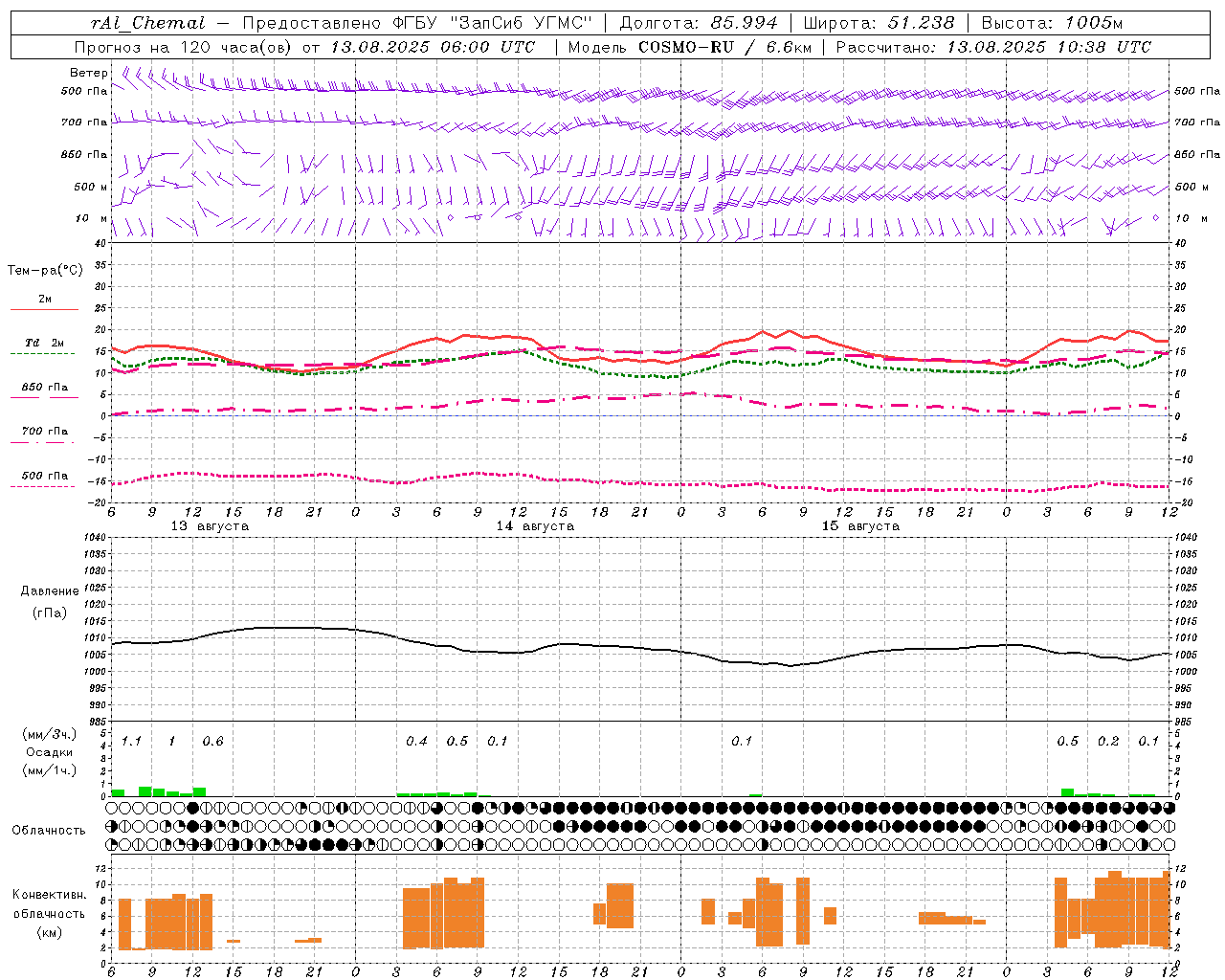This screenshot has height=980, width=1225.
Task: Click the 'Долгота: 85.994' longitude value
Action: pyautogui.click(x=699, y=23)
